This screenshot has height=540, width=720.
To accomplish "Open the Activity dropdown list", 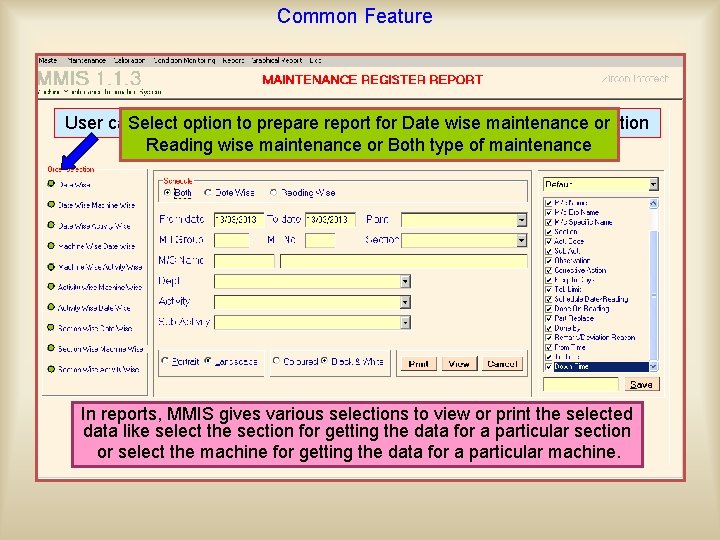I will pos(405,302).
